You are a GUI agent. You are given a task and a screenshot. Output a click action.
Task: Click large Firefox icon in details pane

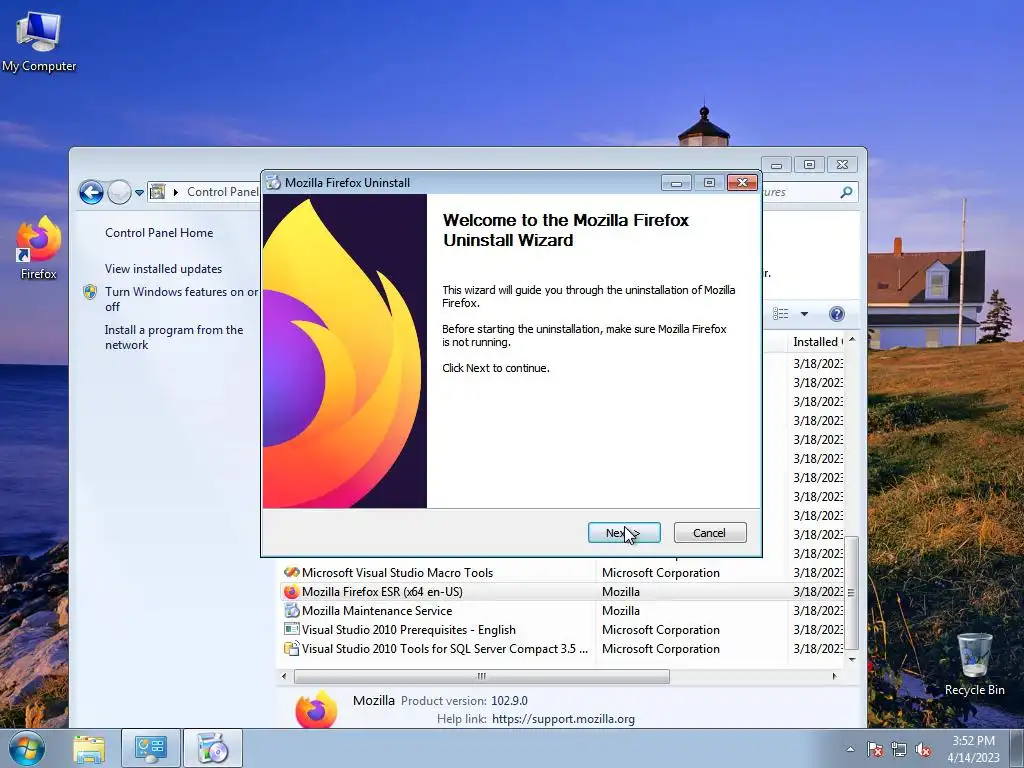click(316, 709)
